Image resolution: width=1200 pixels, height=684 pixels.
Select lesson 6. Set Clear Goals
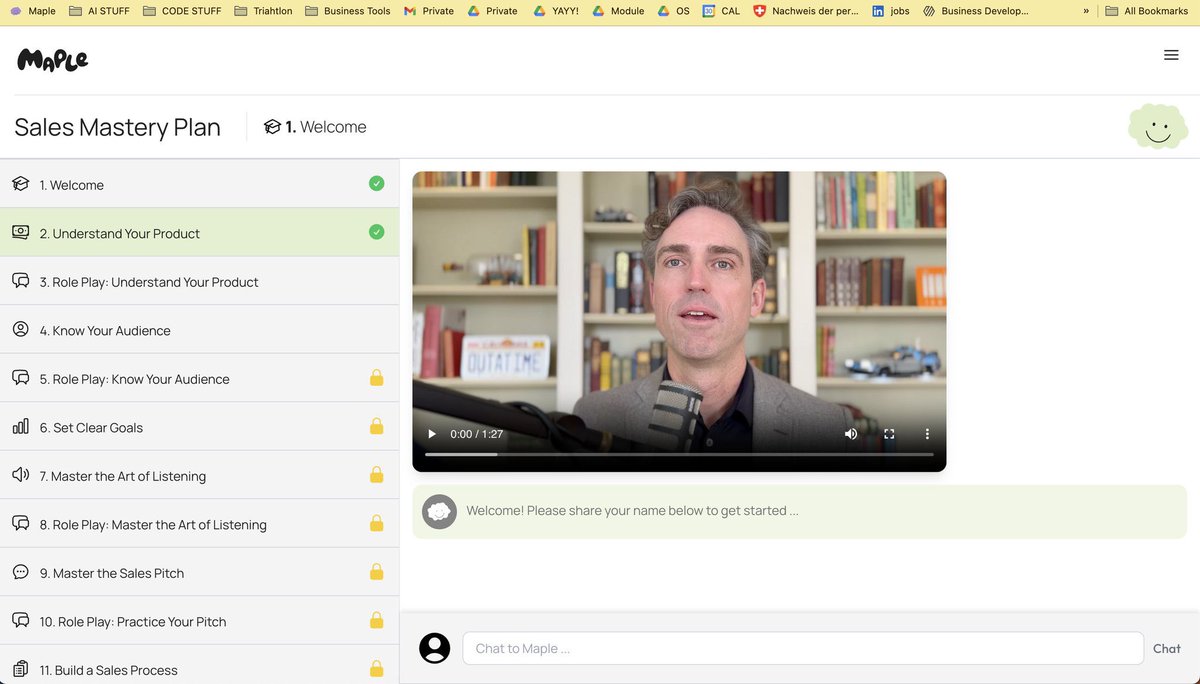coord(199,426)
